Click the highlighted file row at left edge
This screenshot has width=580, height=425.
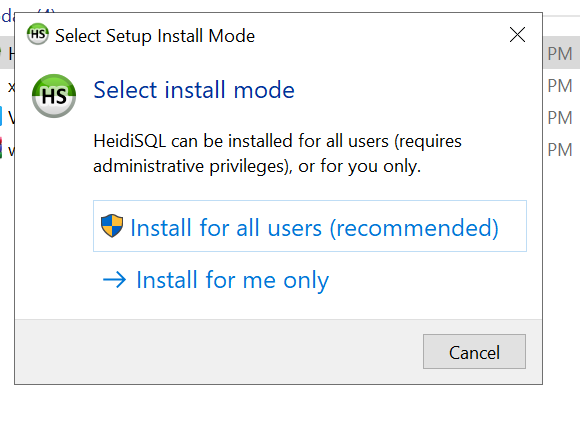pos(7,53)
